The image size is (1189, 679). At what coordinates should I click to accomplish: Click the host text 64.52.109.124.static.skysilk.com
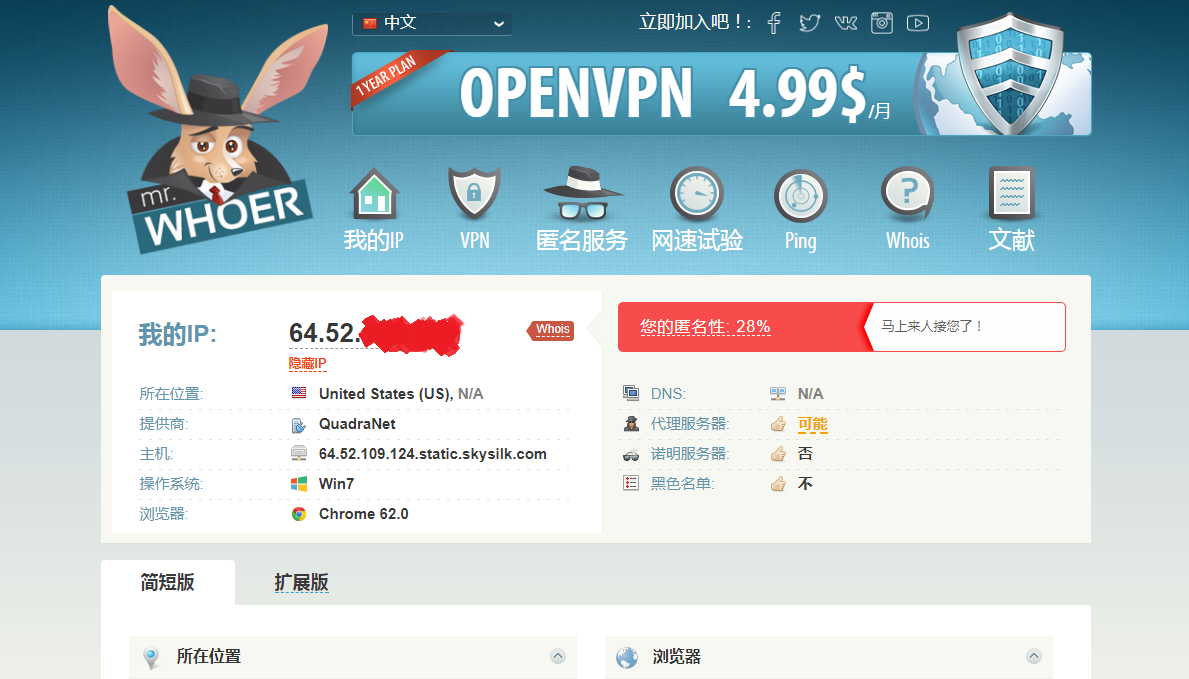[432, 454]
